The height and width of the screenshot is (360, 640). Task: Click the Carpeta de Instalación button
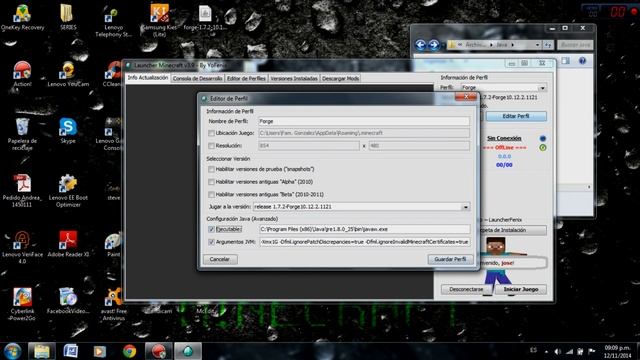pos(513,230)
